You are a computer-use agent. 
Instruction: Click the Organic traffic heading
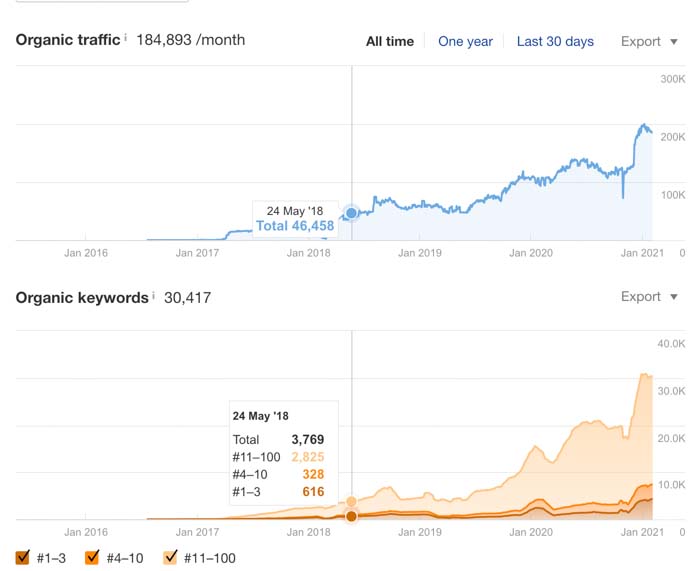point(68,40)
